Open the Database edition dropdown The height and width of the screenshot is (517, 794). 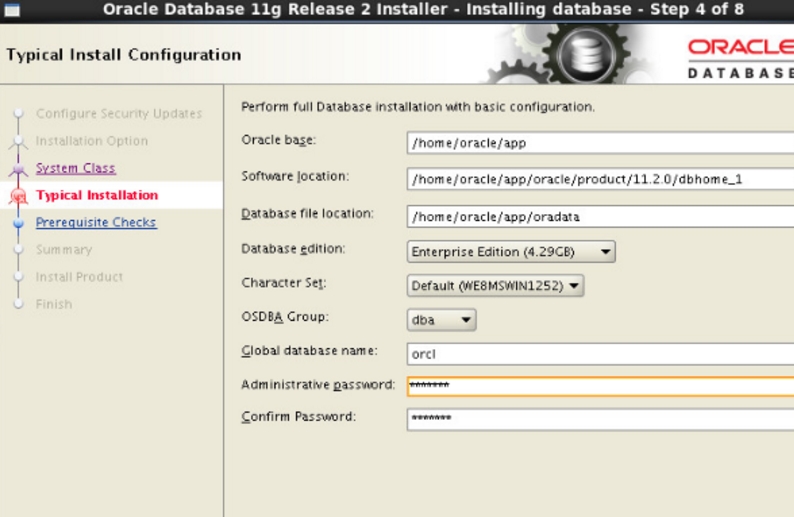point(511,252)
